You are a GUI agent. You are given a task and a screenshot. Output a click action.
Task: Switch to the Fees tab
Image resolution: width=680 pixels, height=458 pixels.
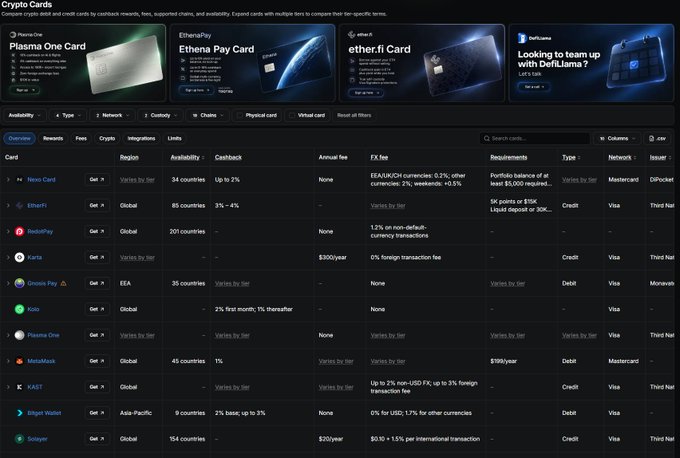(81, 138)
